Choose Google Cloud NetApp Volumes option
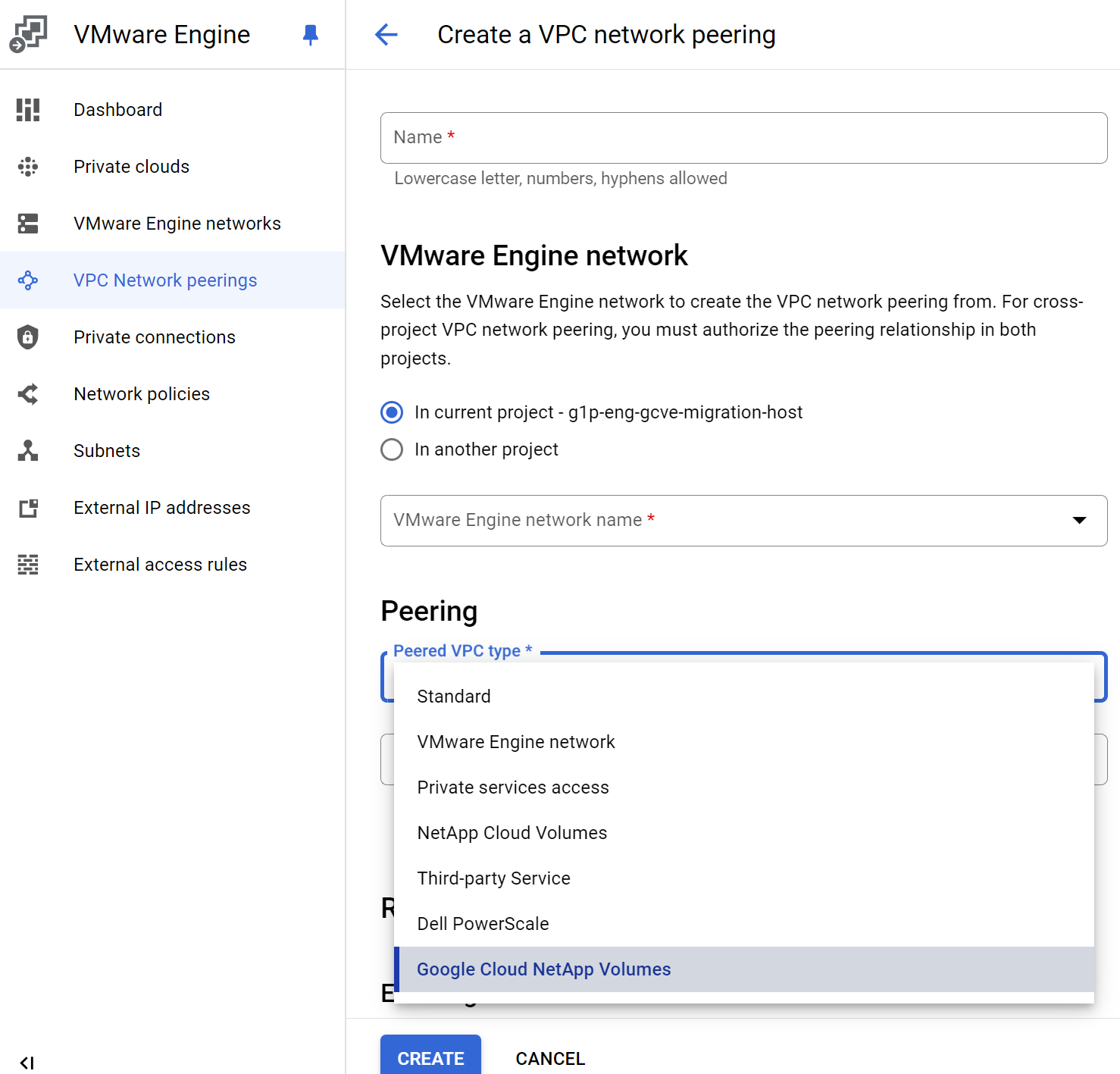This screenshot has width=1120, height=1074. 543,969
